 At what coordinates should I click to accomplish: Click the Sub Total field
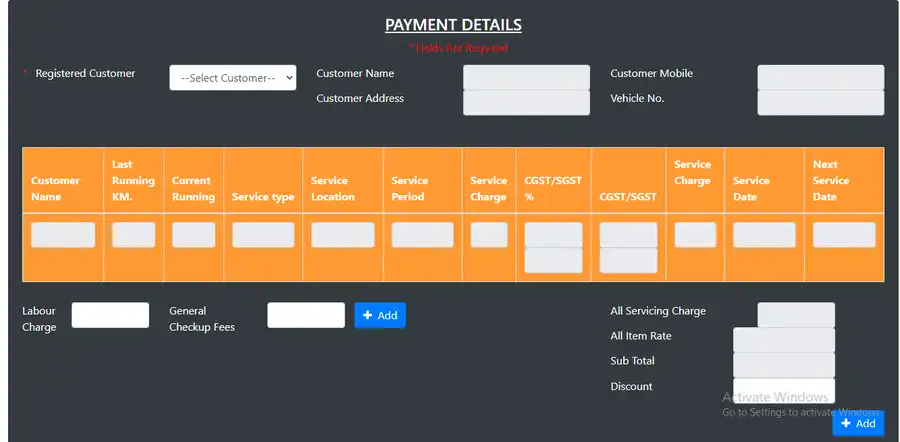(783, 365)
